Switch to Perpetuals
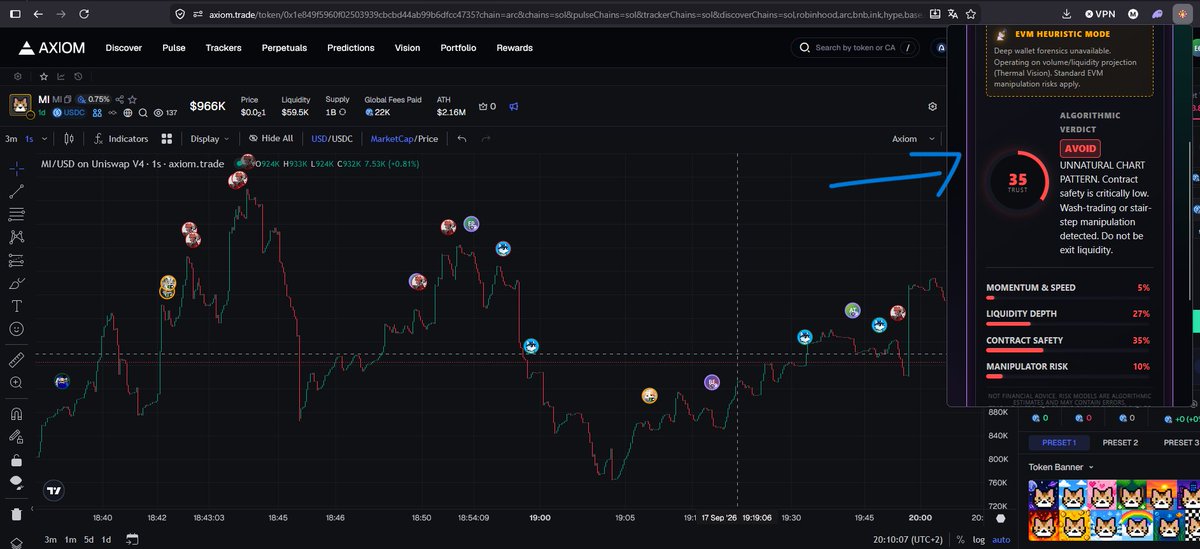This screenshot has width=1200, height=549. click(x=285, y=47)
